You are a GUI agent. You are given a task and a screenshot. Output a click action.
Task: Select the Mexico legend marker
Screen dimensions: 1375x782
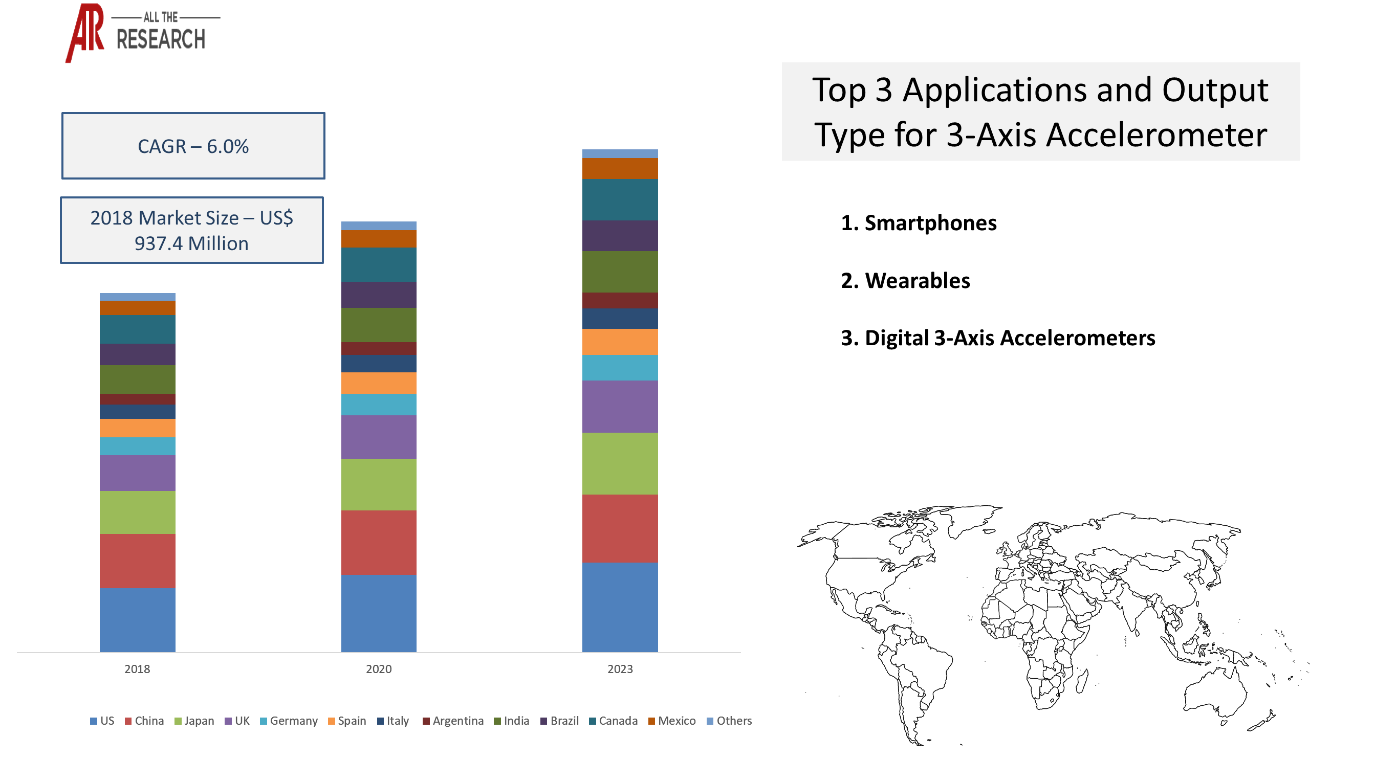(650, 720)
